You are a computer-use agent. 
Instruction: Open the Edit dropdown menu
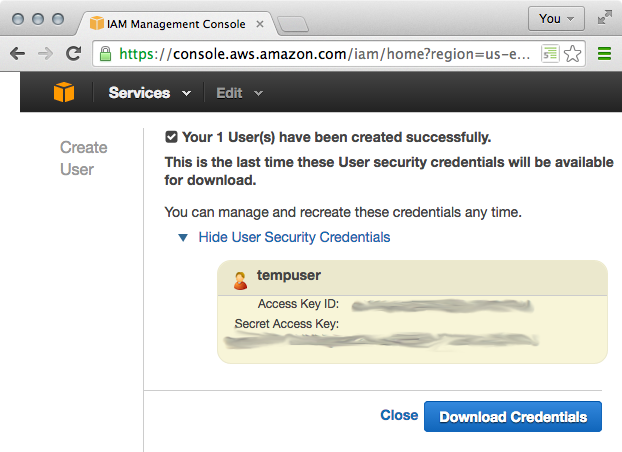(x=240, y=93)
